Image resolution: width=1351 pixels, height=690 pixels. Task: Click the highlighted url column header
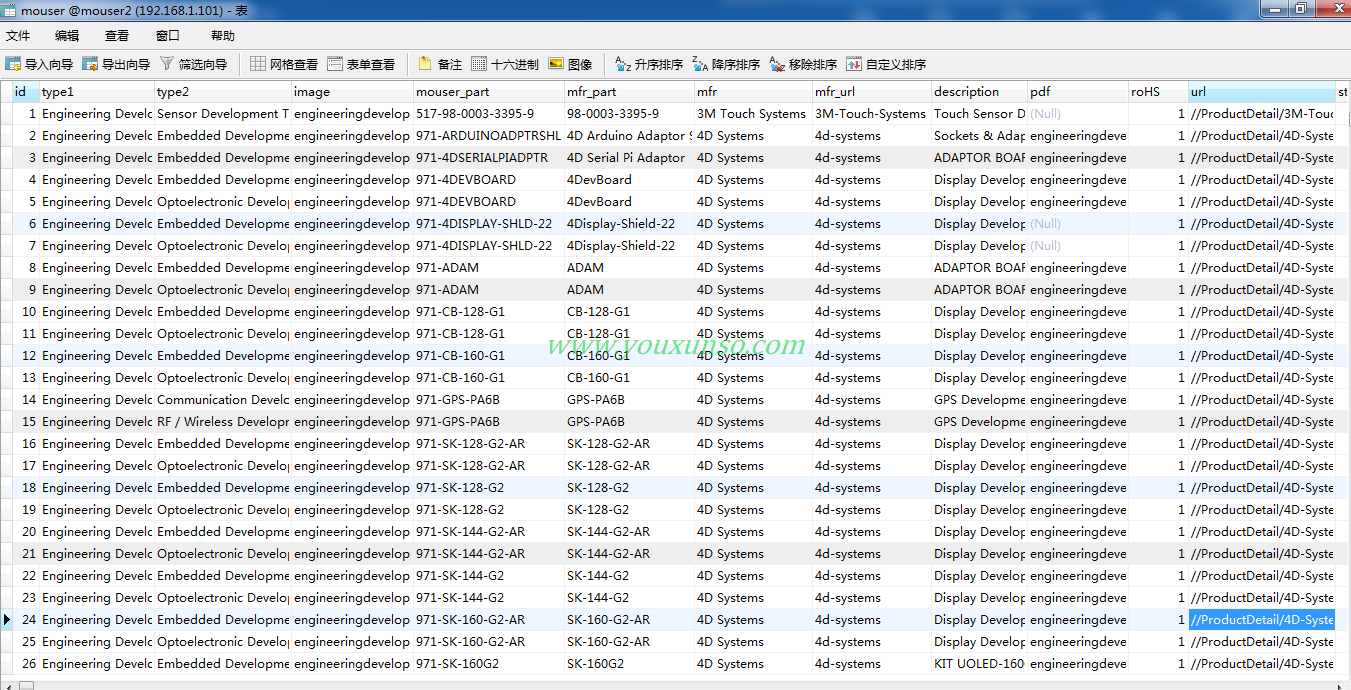(1262, 92)
